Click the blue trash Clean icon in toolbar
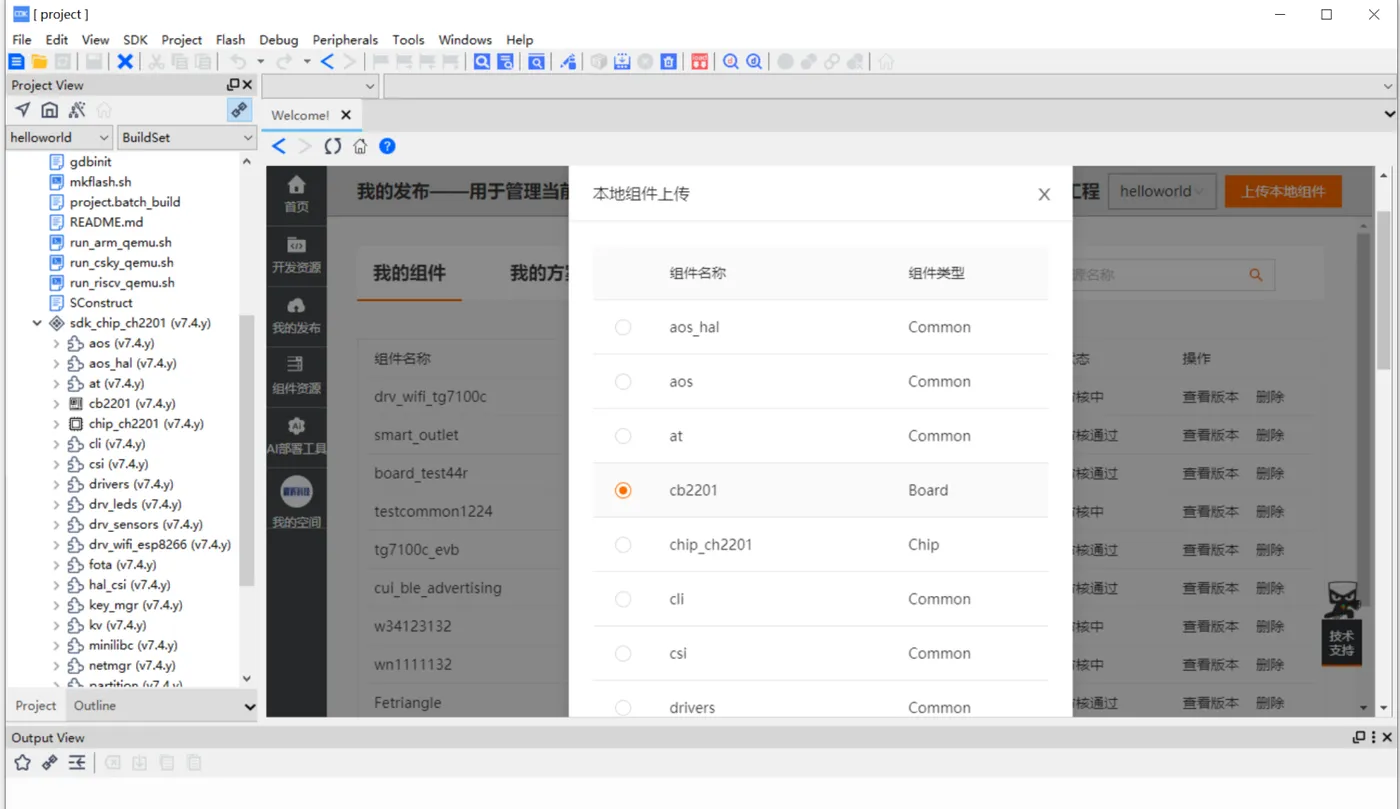1400x809 pixels. [669, 62]
